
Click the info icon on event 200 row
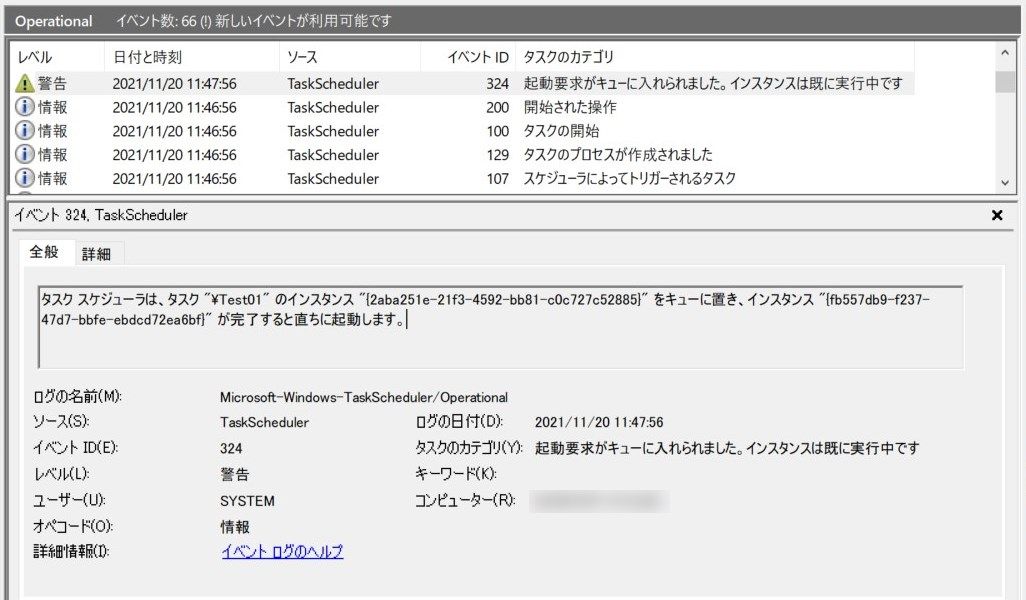coord(25,108)
